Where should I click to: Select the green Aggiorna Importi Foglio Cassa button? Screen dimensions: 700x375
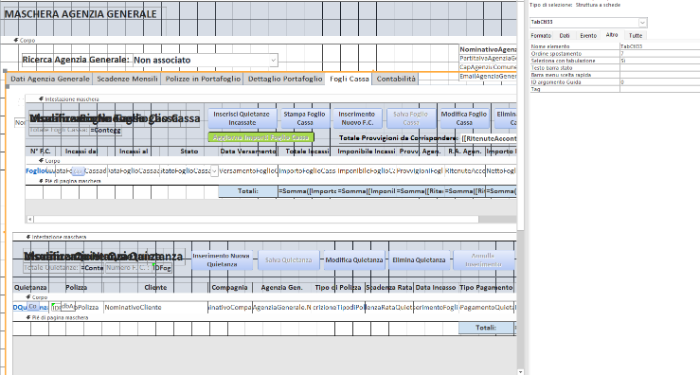click(x=261, y=138)
